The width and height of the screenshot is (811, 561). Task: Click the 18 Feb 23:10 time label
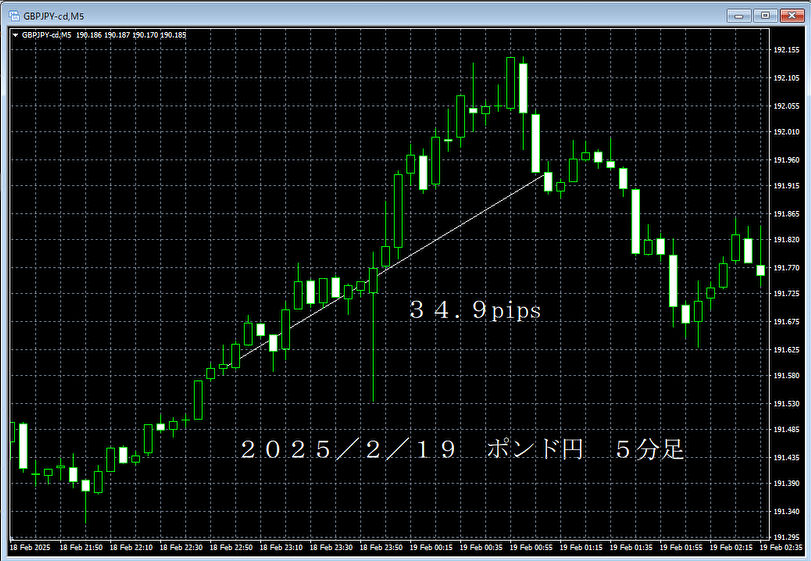tap(281, 548)
